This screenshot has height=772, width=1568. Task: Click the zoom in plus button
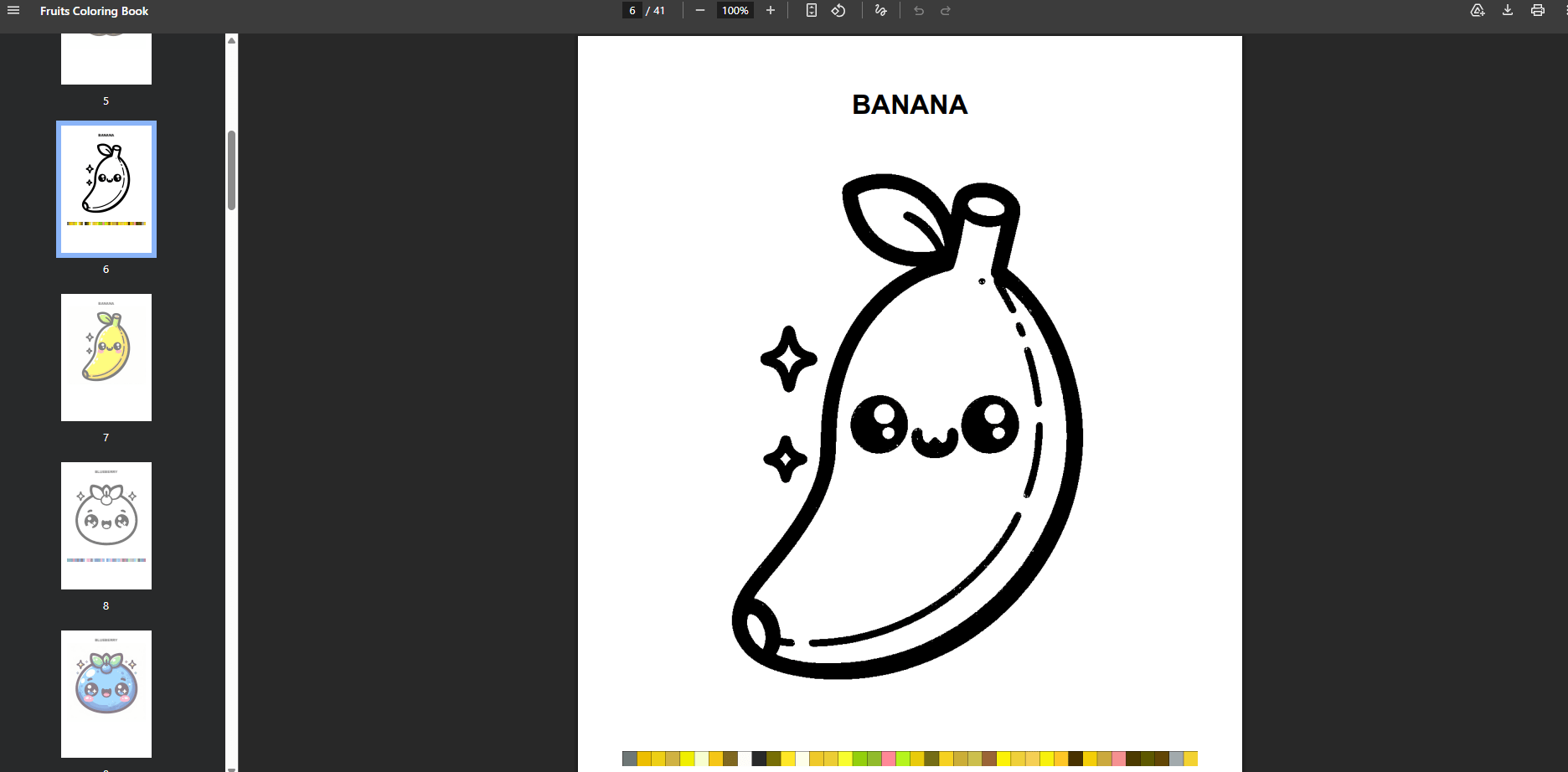pyautogui.click(x=771, y=11)
